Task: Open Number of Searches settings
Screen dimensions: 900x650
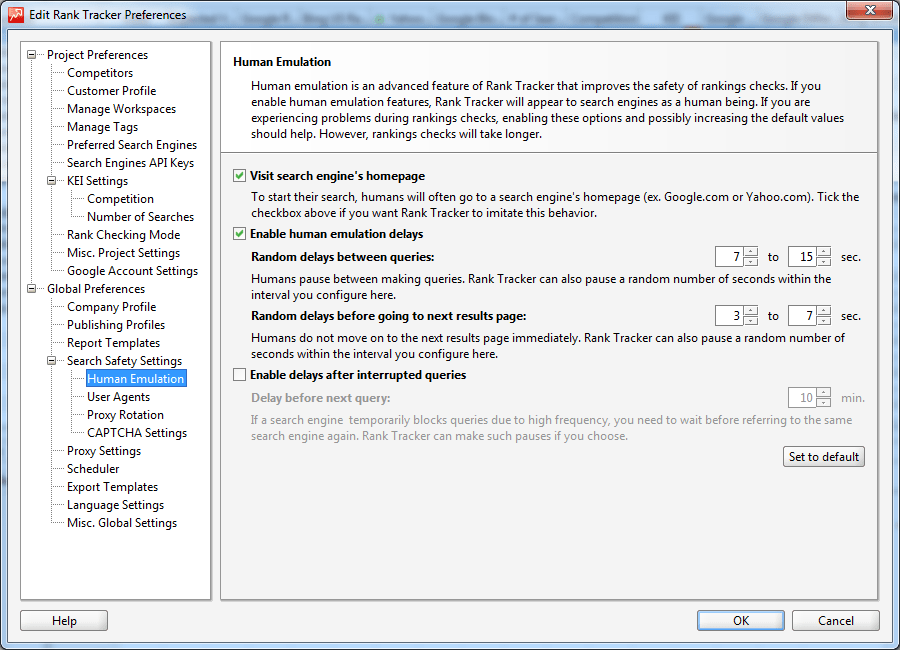Action: [141, 217]
